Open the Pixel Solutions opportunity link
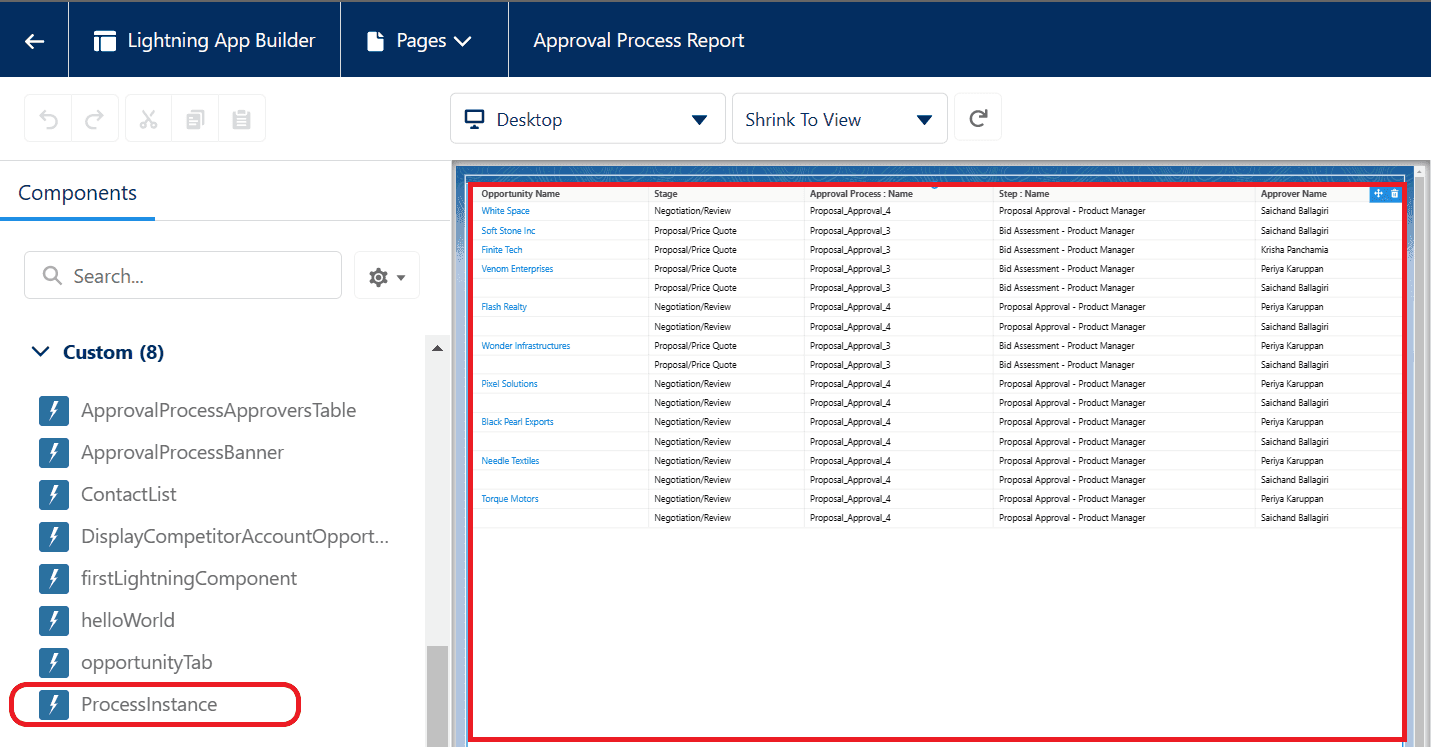This screenshot has width=1431, height=747. click(509, 384)
